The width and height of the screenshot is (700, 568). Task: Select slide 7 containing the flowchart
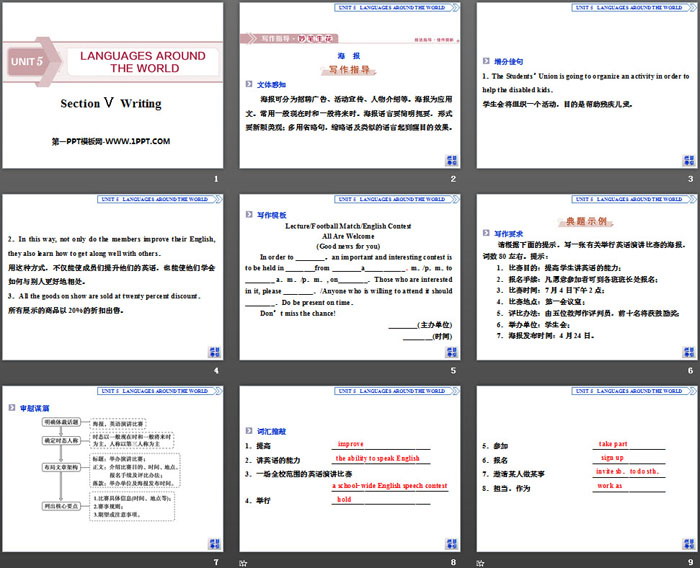point(112,469)
